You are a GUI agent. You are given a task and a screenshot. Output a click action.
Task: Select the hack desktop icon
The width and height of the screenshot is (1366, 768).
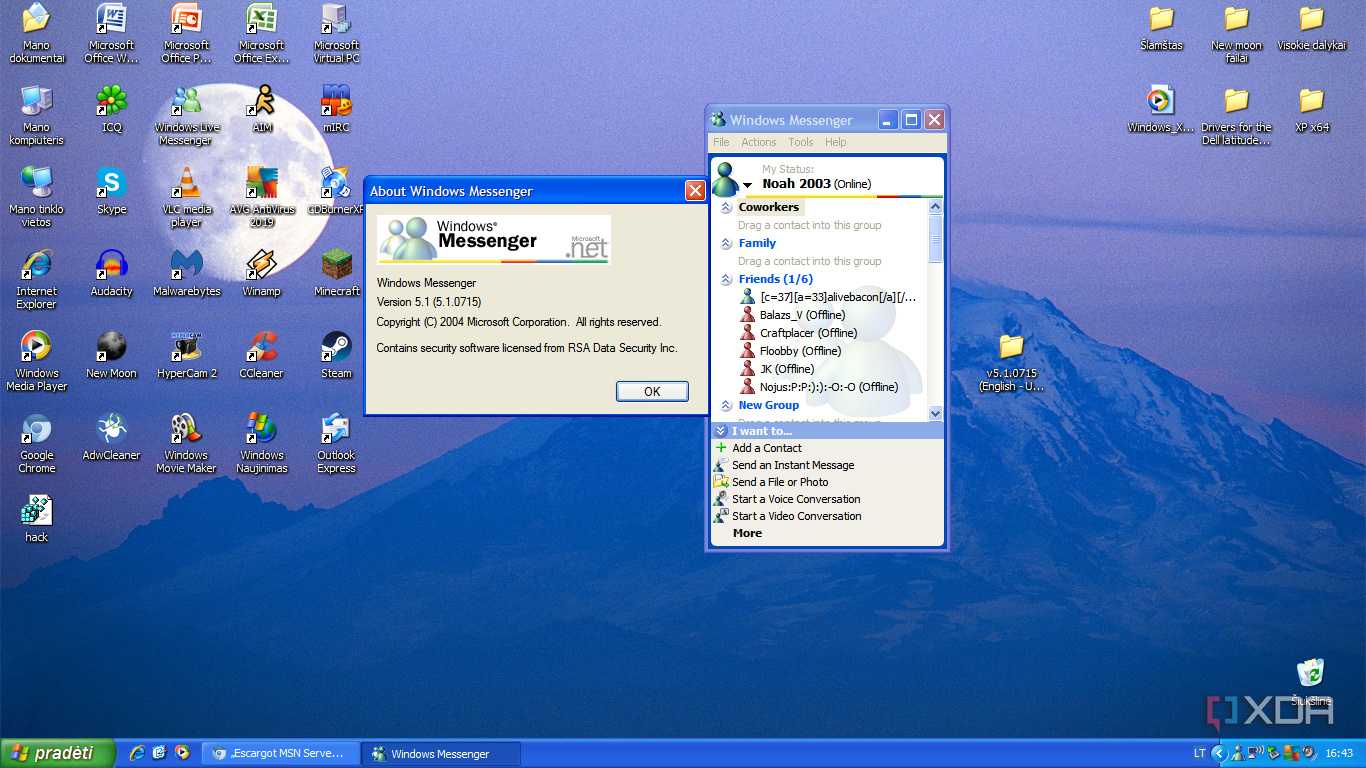click(37, 519)
